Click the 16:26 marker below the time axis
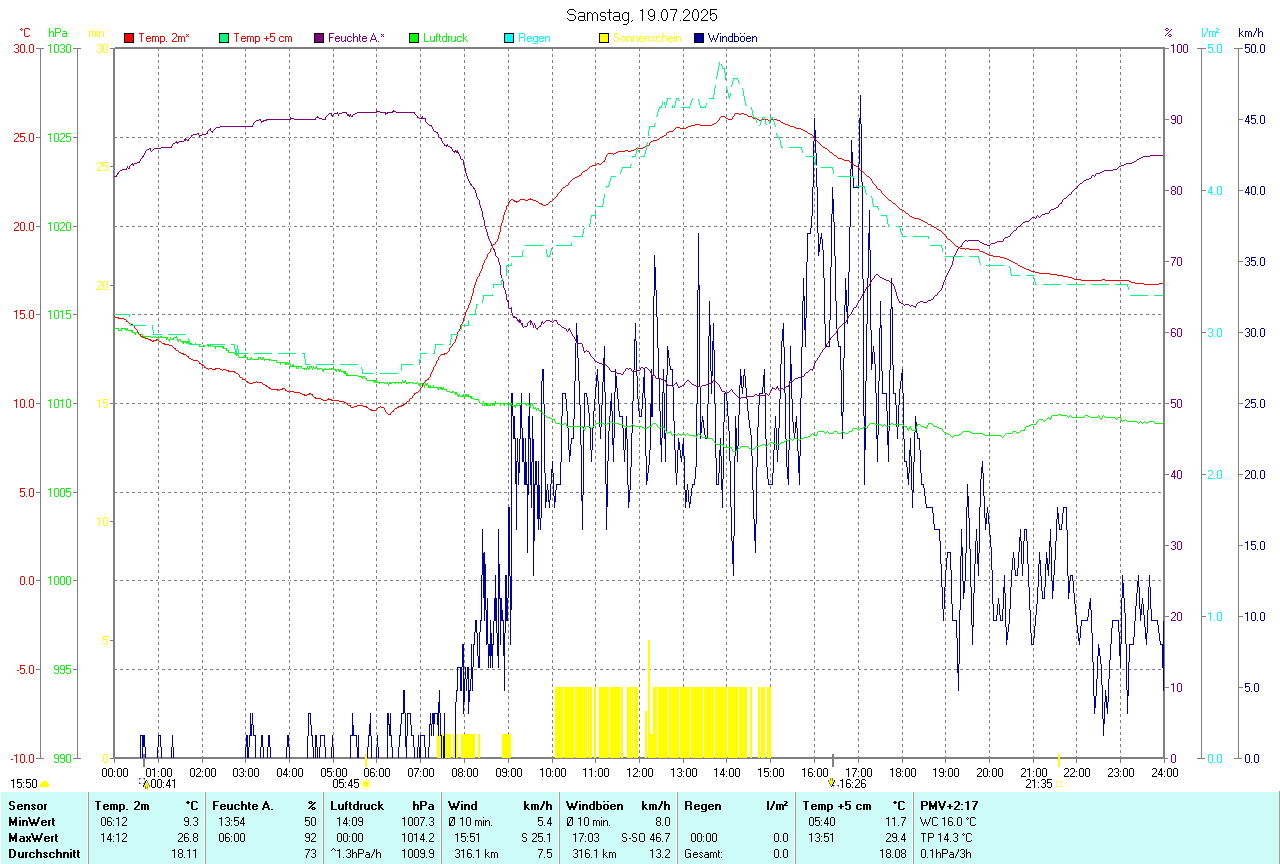Viewport: 1280px width, 864px height. pyautogui.click(x=850, y=784)
